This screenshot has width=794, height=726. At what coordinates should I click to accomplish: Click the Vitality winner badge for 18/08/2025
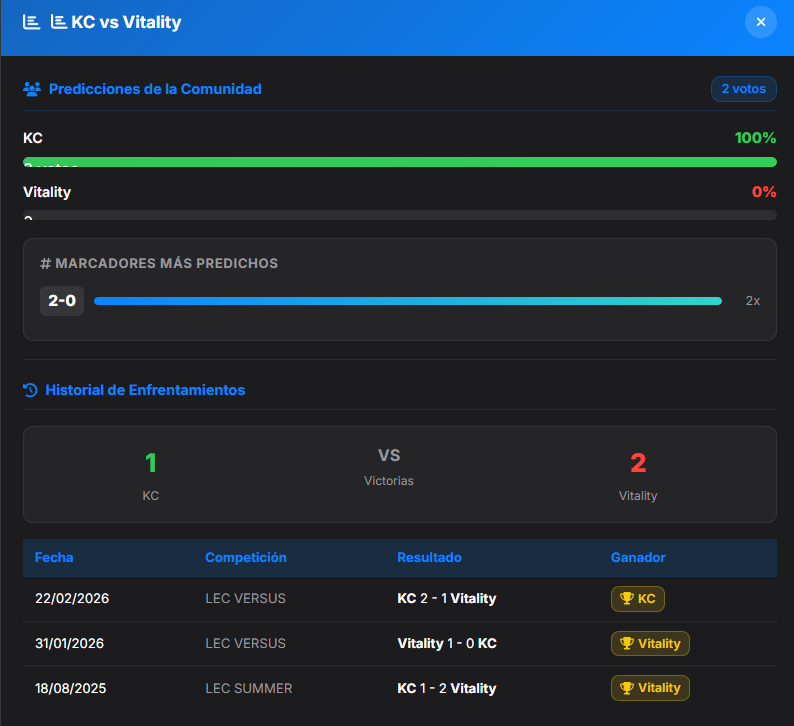click(x=650, y=688)
